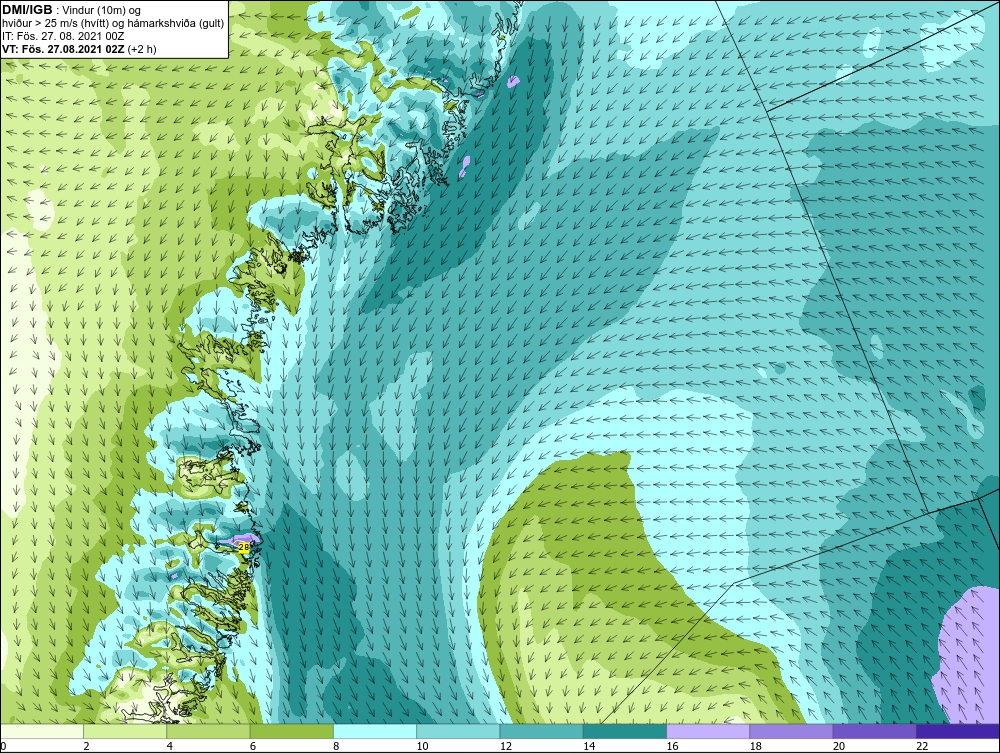Viewport: 1000px width, 753px height.
Task: Select the 6–8 m/s olive green swatch
Action: pyautogui.click(x=291, y=731)
